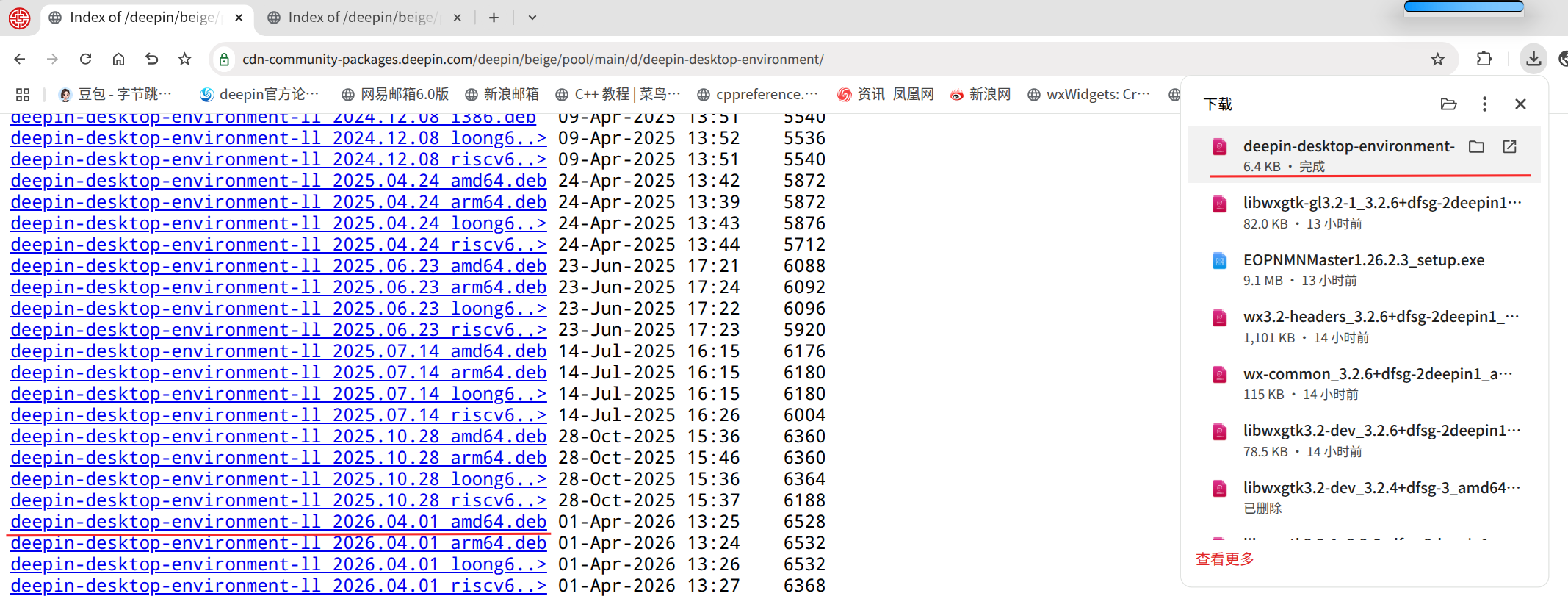Viewport: 1568px width, 596px height.
Task: Go back to the previous page
Action: click(x=20, y=60)
